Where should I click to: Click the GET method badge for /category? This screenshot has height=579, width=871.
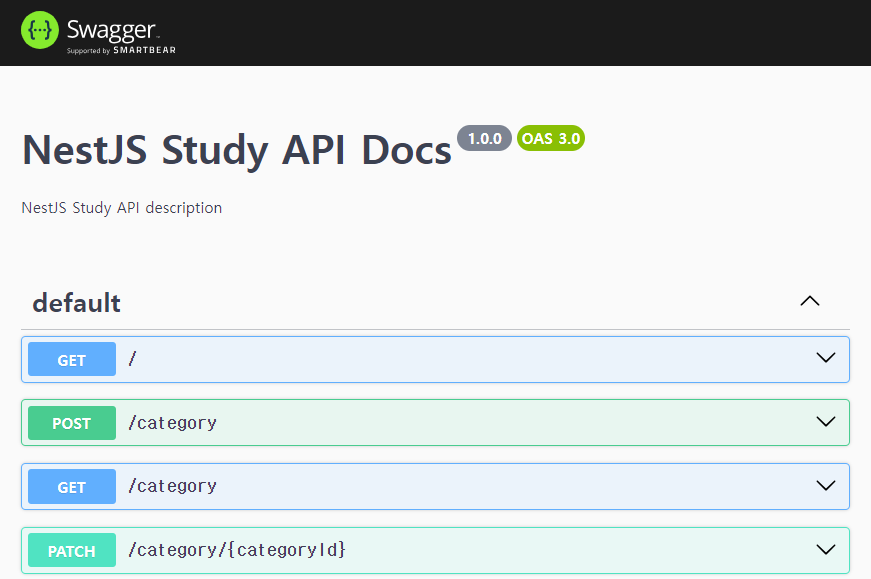click(x=72, y=487)
